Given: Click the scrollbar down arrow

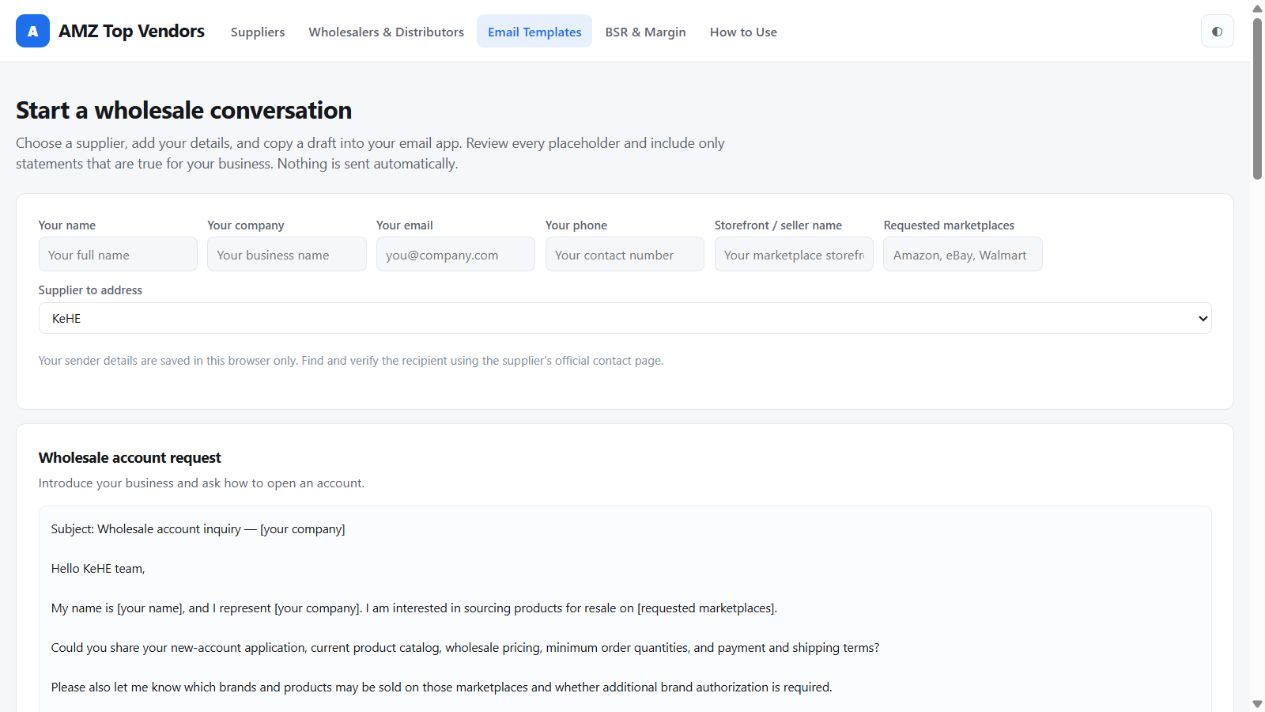Looking at the screenshot, I should [x=1257, y=704].
